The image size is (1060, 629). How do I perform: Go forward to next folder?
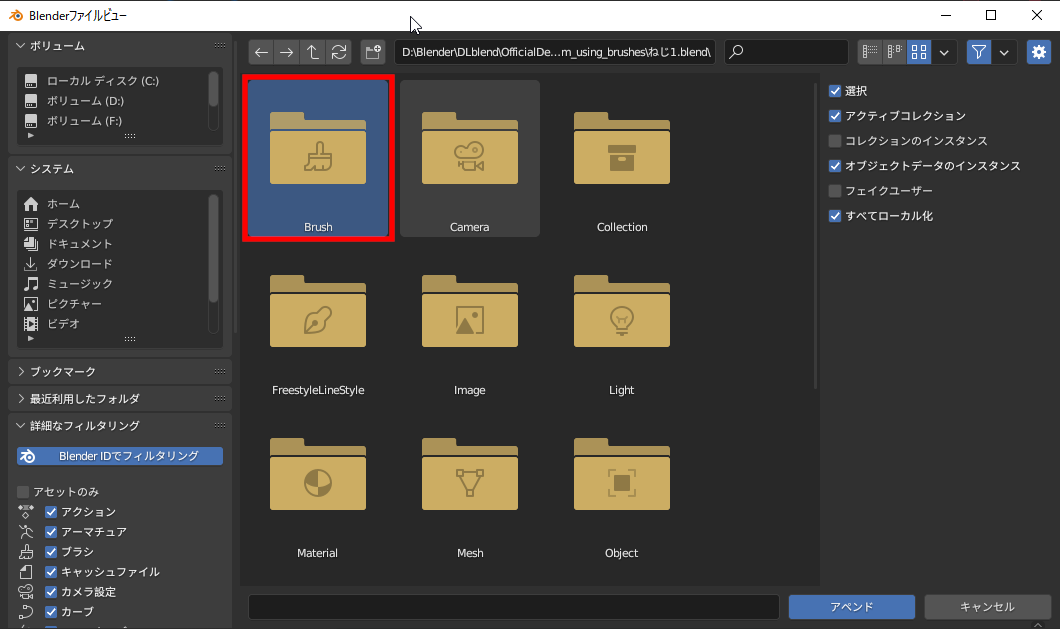pyautogui.click(x=287, y=52)
